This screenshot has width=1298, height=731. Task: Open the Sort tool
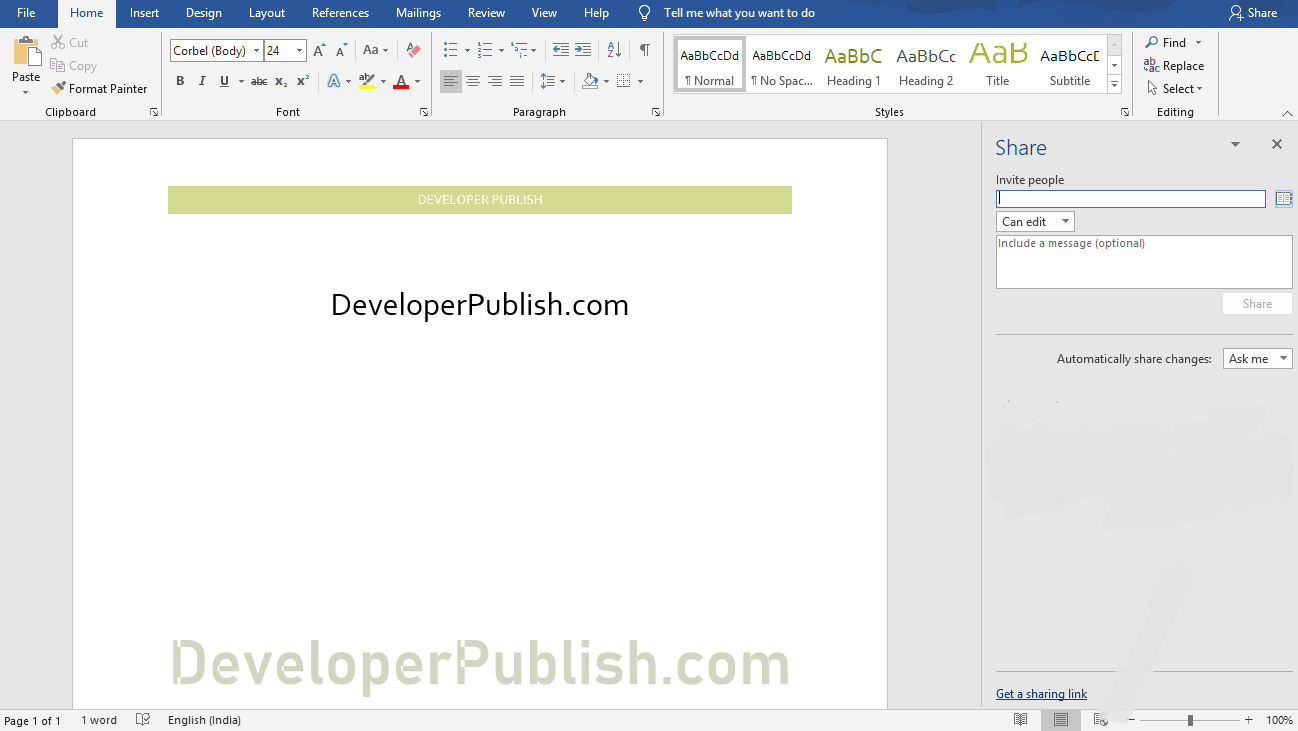point(612,49)
